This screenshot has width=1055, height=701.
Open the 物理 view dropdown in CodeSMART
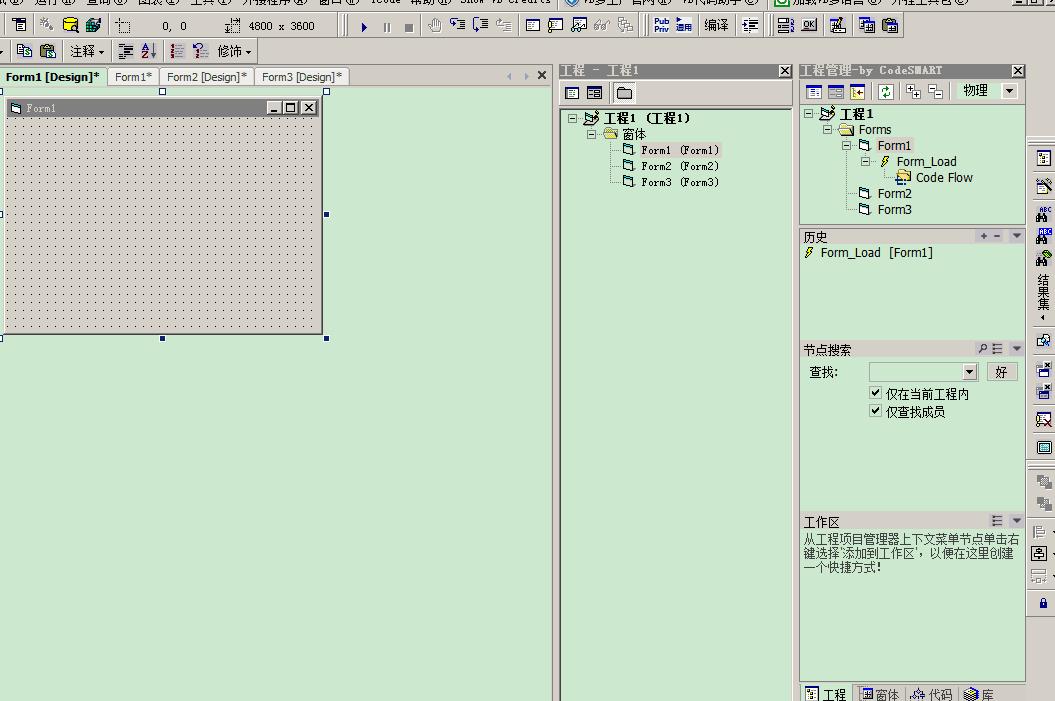(1009, 91)
